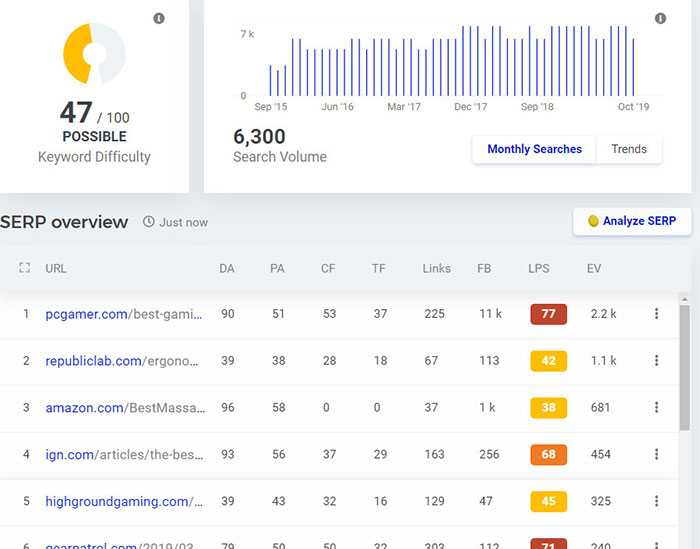Switch to the Trends tab
Image resolution: width=700 pixels, height=549 pixels.
629,149
